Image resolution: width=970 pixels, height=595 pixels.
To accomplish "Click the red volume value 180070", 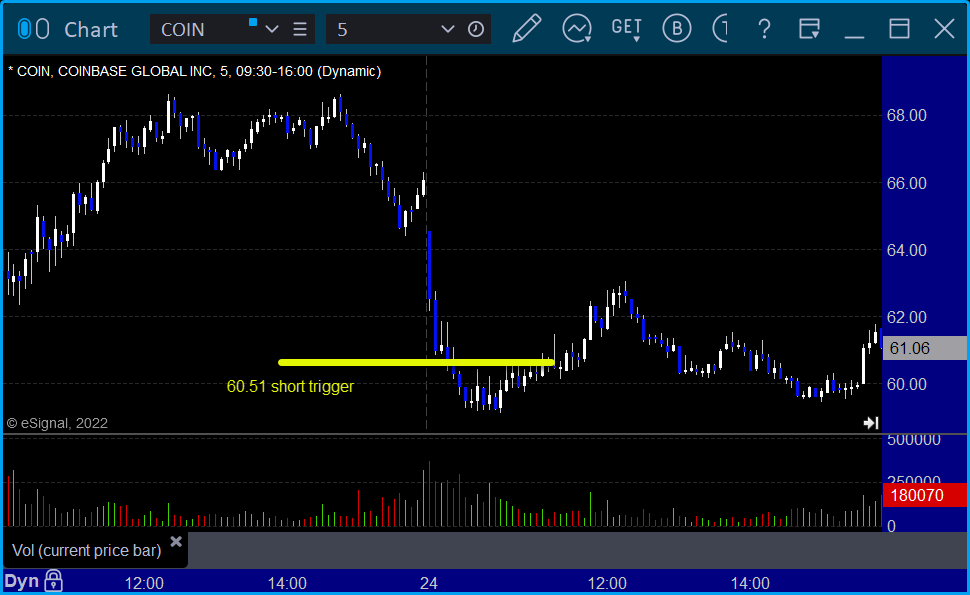I will click(924, 495).
